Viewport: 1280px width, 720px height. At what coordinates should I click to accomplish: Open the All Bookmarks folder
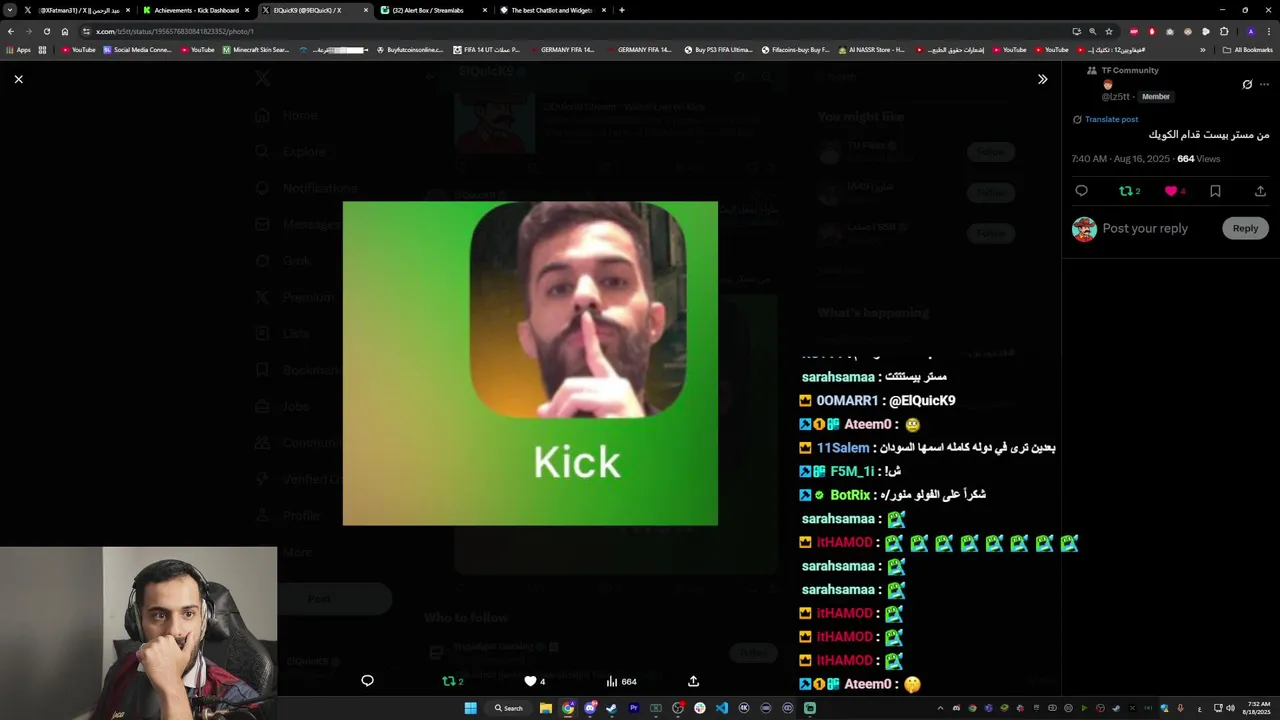point(1248,49)
